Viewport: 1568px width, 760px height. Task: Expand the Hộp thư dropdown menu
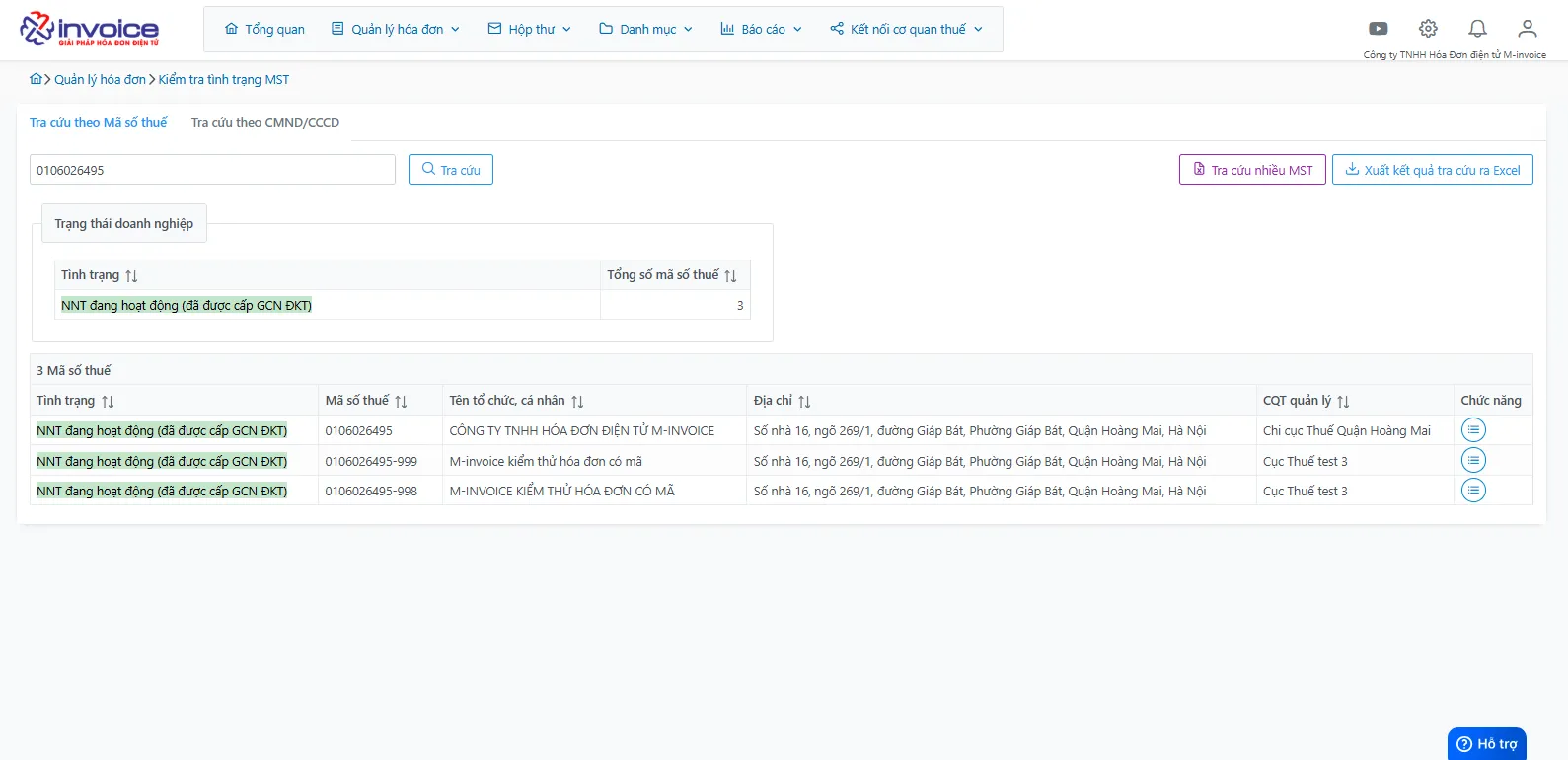click(530, 29)
